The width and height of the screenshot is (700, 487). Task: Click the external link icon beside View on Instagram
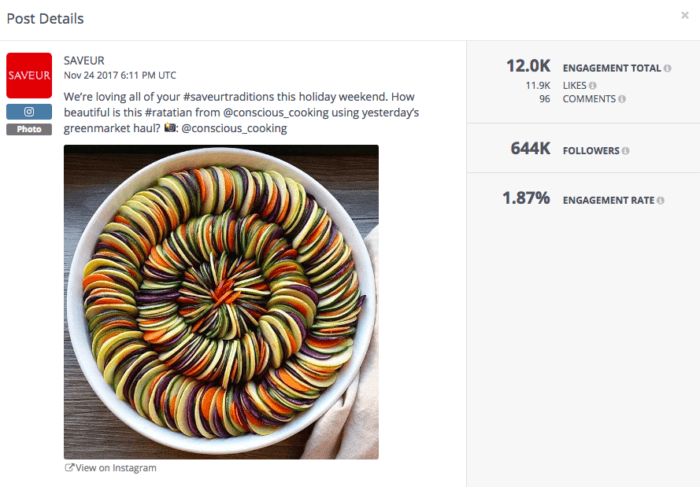point(69,467)
